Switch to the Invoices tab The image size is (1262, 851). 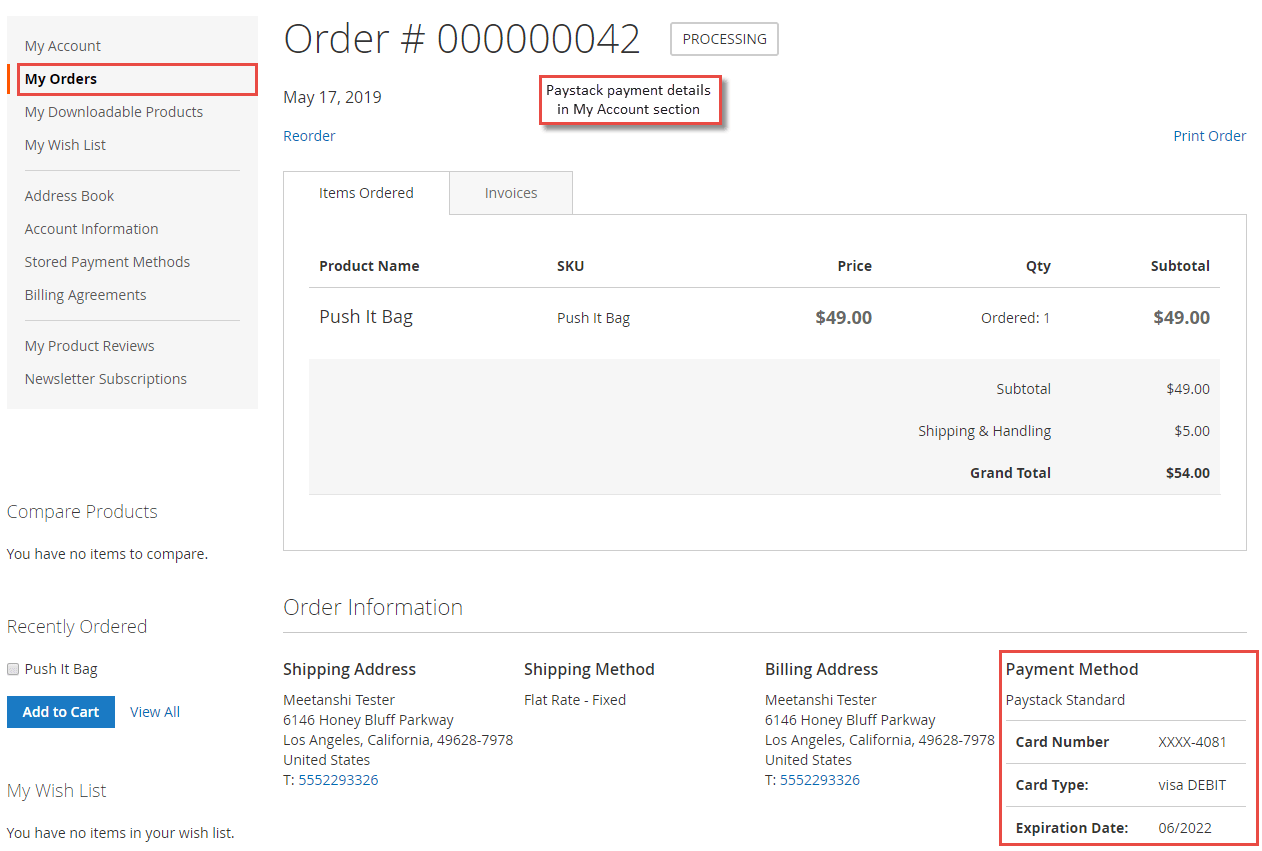(510, 192)
